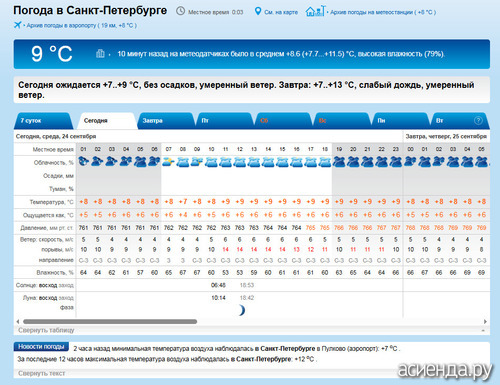Select восход in the Луна row
The width and height of the screenshot is (500, 385).
[48, 298]
